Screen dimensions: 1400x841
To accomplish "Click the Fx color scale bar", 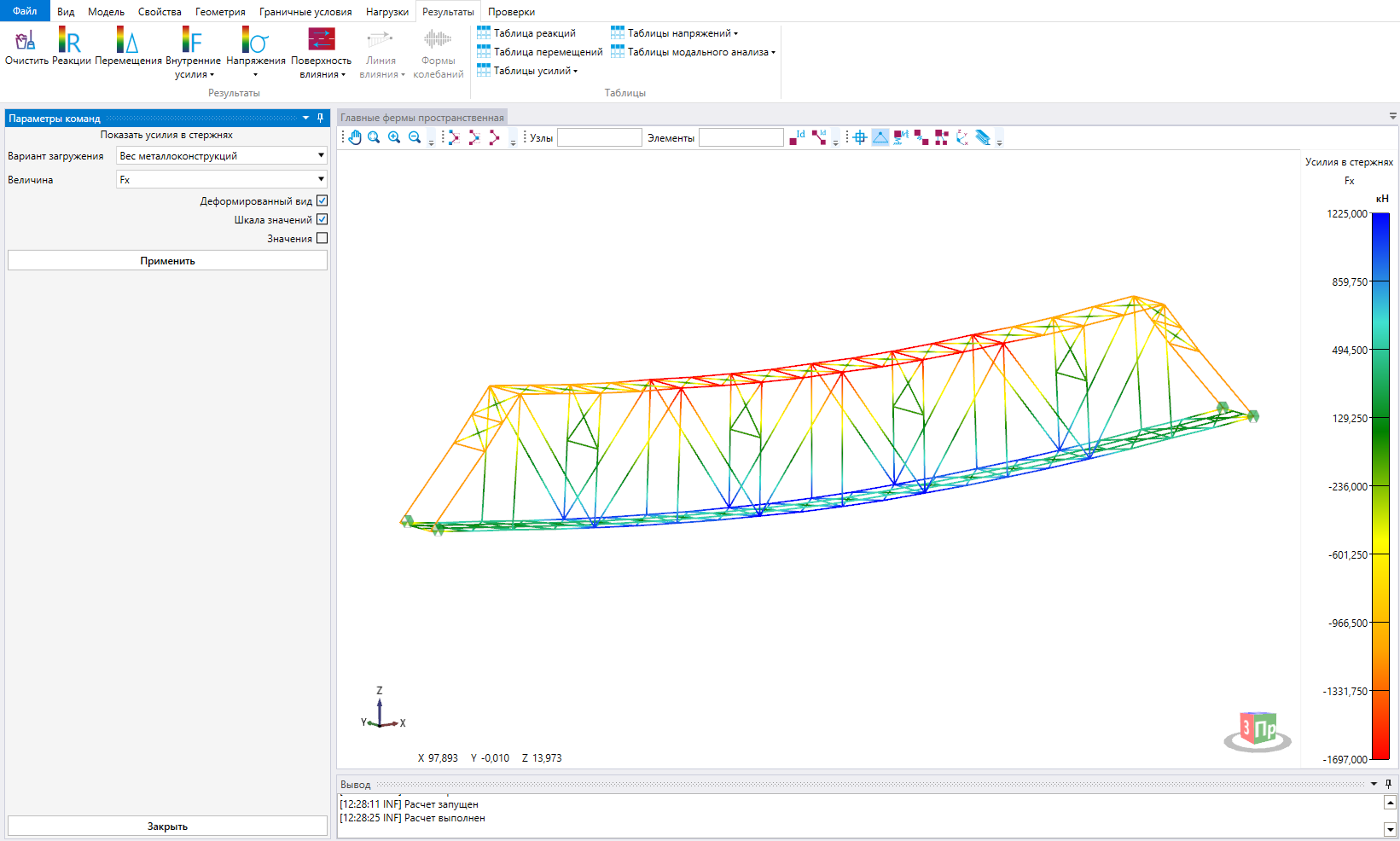I will click(1380, 486).
